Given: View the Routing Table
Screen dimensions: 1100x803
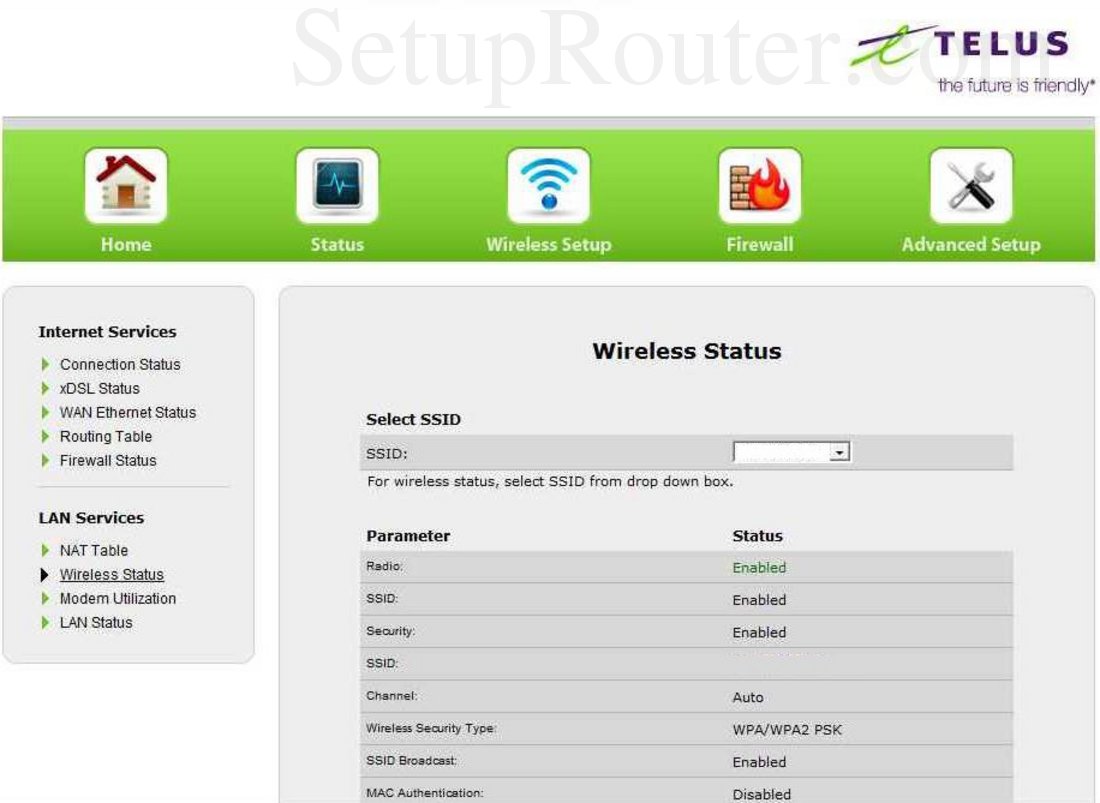Looking at the screenshot, I should [105, 436].
